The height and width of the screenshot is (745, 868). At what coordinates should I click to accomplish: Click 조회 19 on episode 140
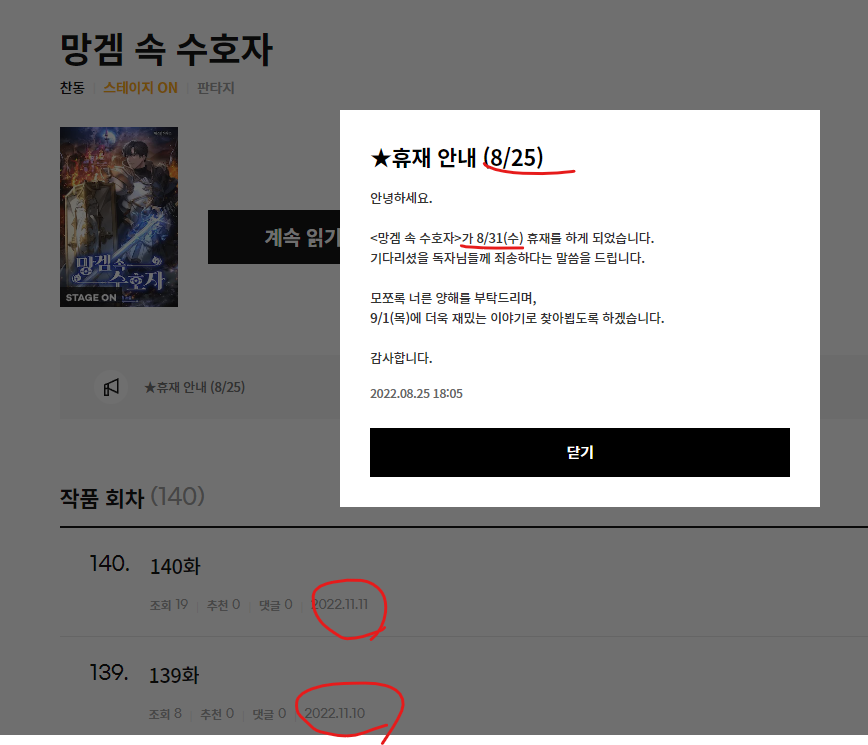tap(169, 605)
